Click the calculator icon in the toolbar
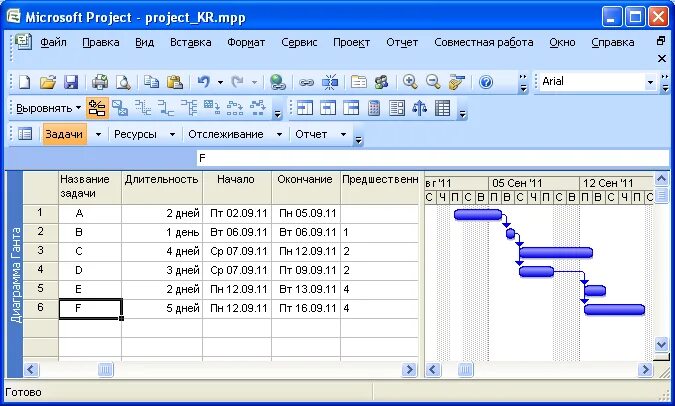Screen dimensions: 675x406 pos(374,108)
